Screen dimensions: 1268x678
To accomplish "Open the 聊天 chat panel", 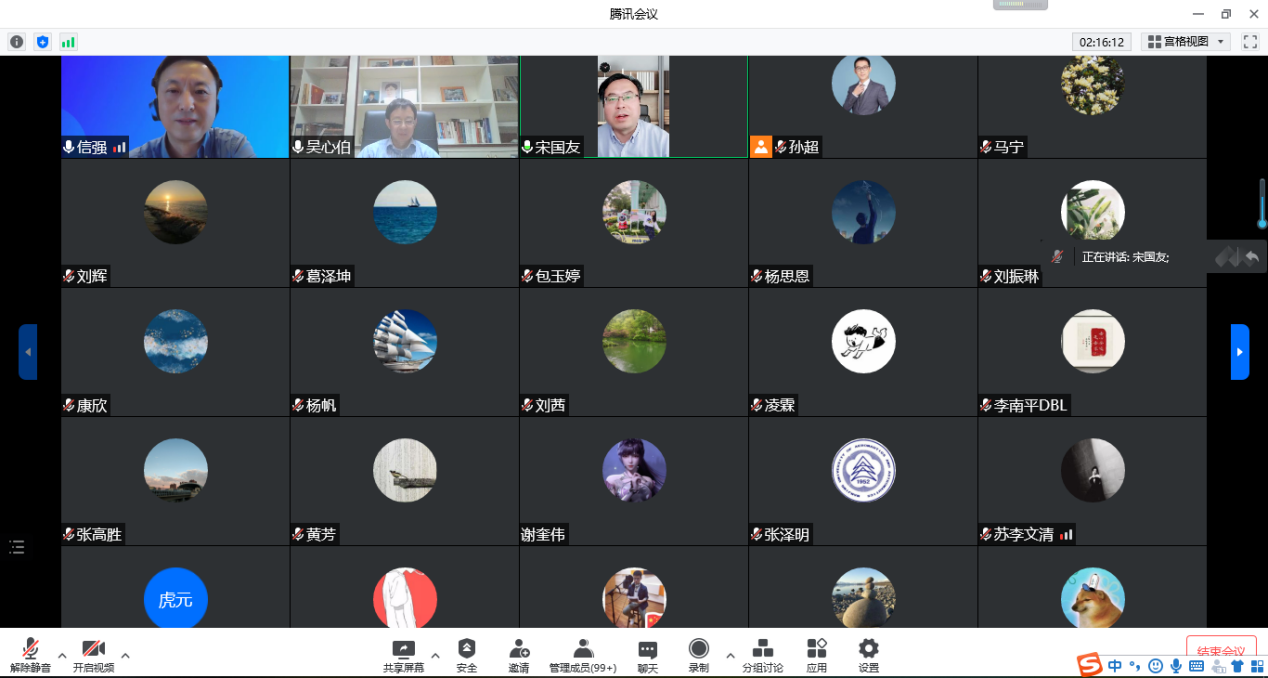I will tap(648, 656).
